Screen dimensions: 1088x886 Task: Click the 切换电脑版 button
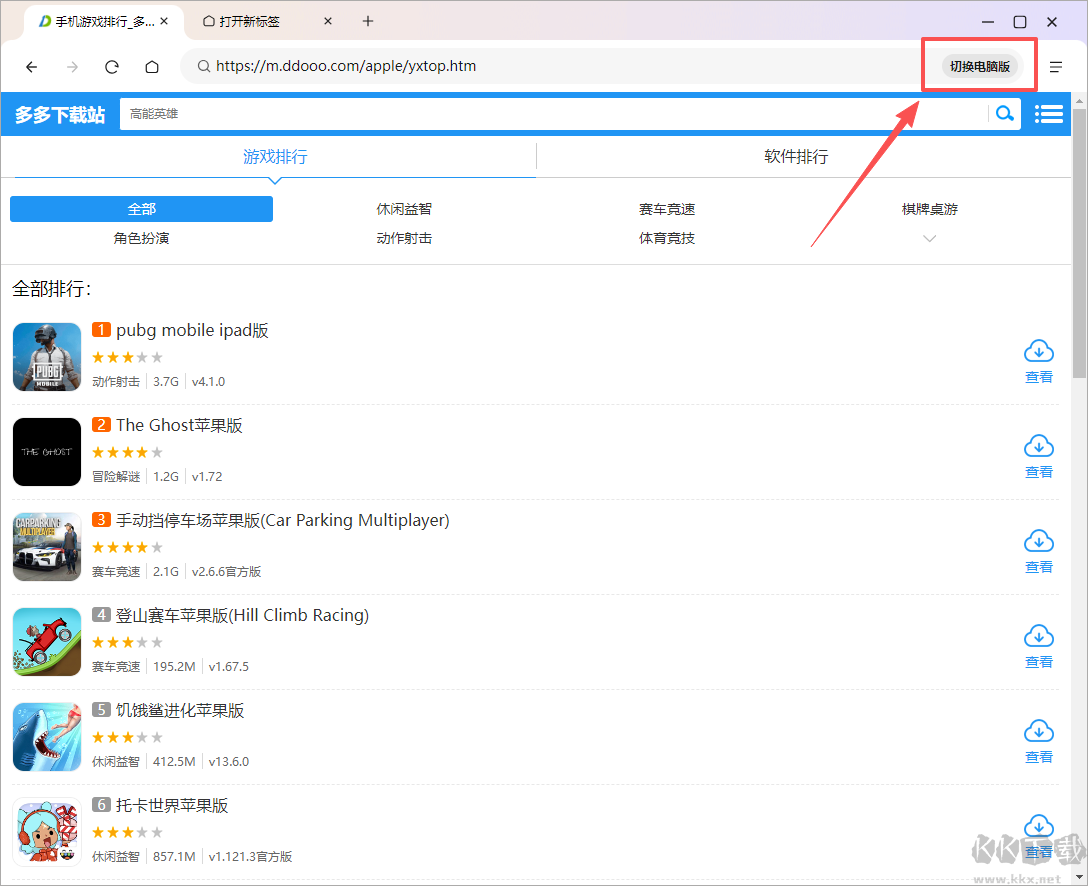click(x=980, y=67)
